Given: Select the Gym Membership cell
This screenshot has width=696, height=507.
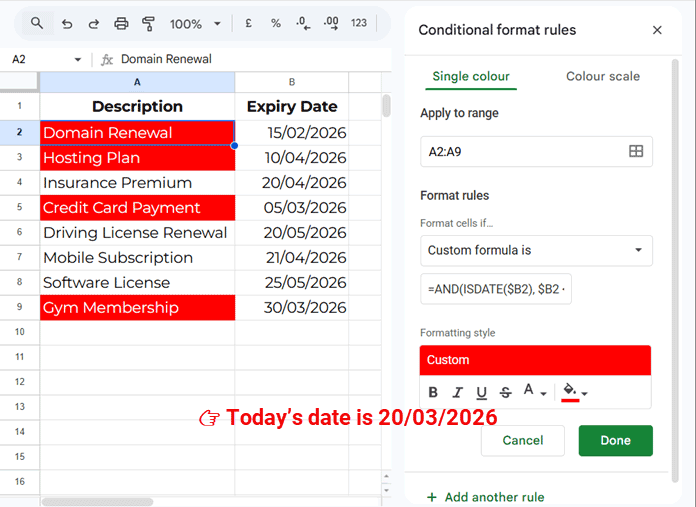Looking at the screenshot, I should tap(137, 308).
